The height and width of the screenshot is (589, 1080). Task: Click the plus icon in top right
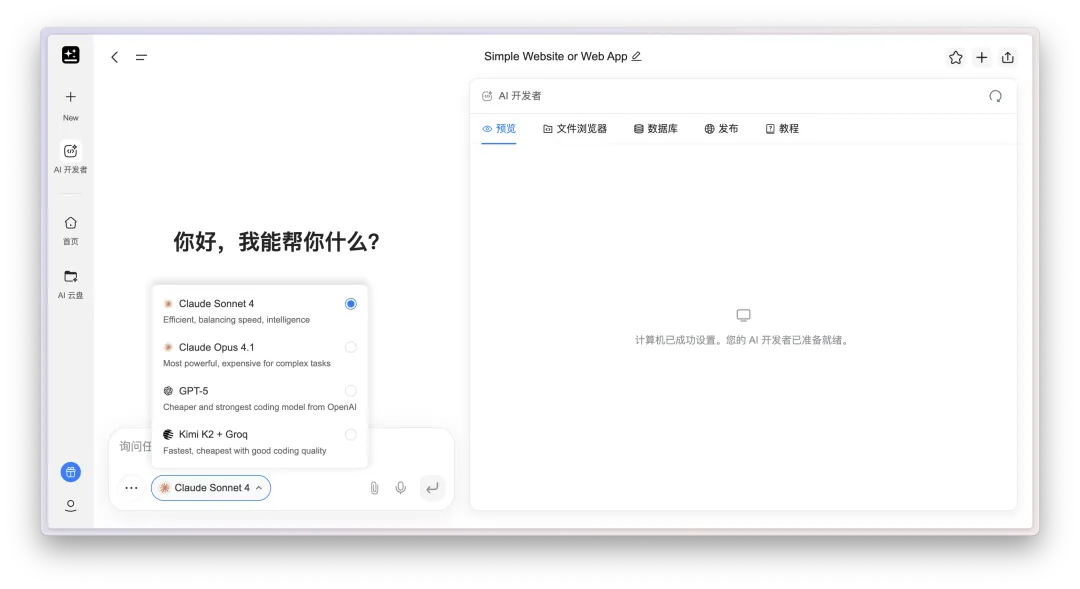click(x=981, y=57)
